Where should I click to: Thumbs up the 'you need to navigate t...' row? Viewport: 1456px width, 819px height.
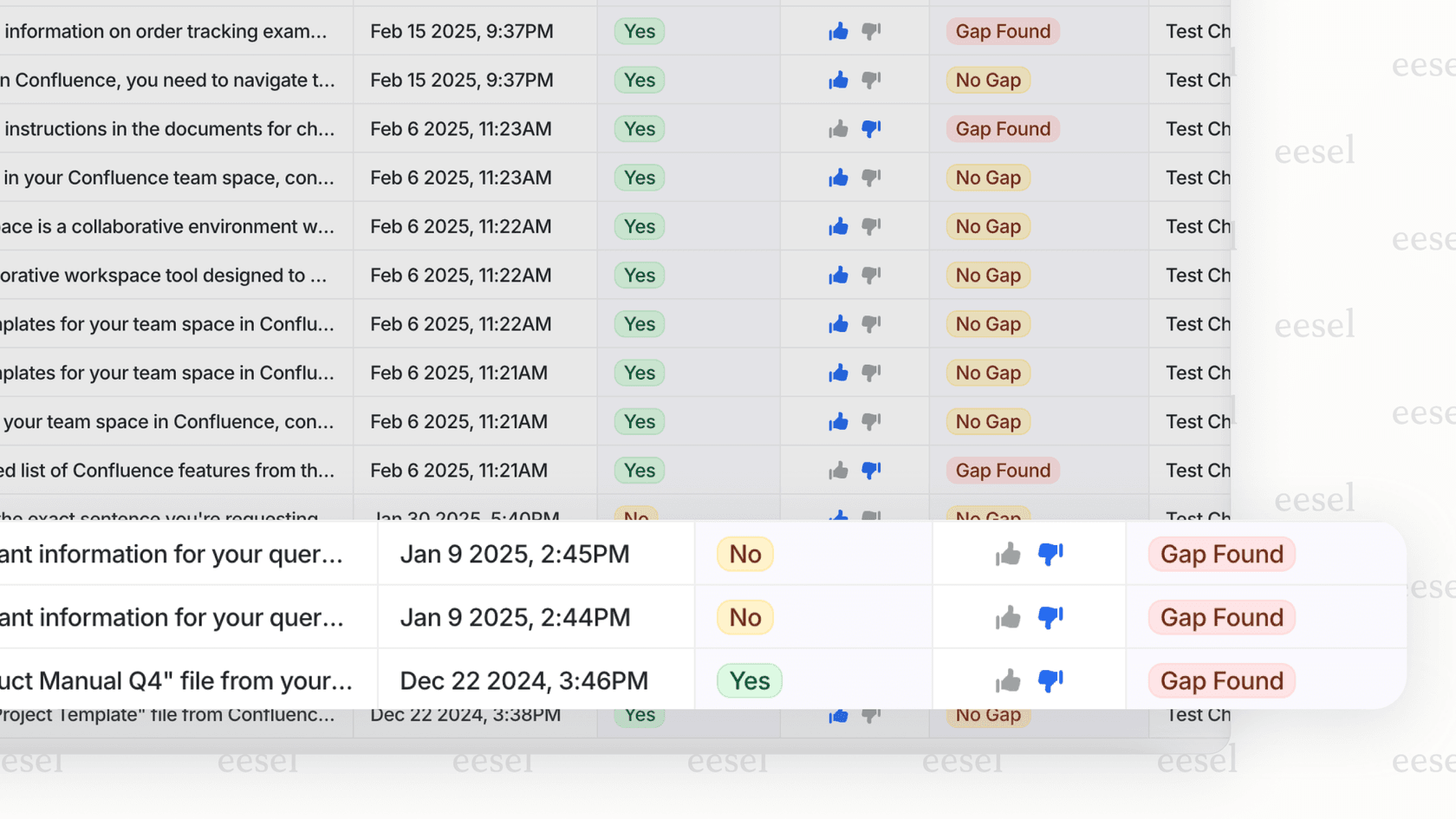[x=838, y=80]
